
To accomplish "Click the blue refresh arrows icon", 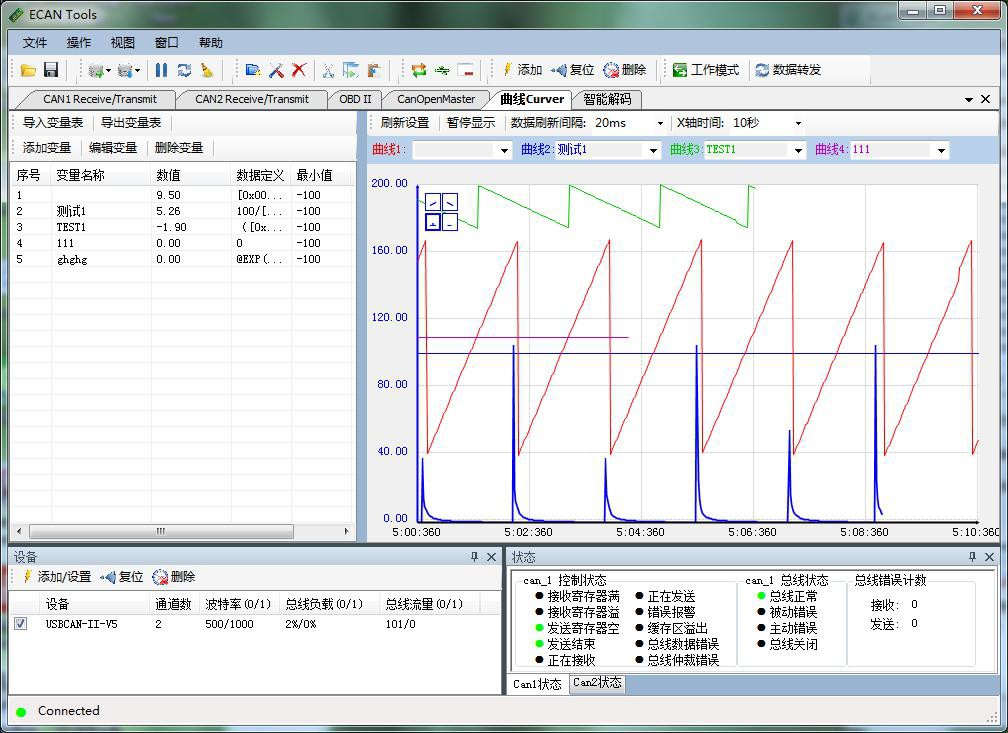I will pos(184,70).
